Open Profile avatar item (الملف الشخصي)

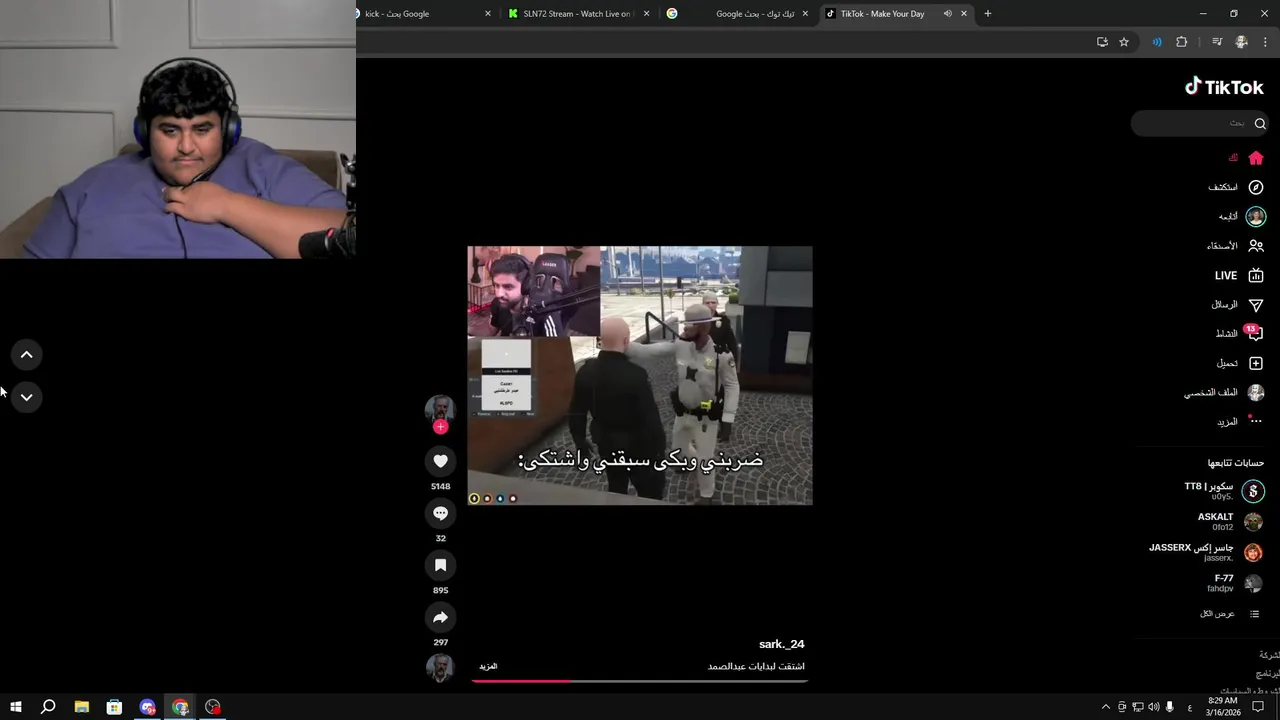[1256, 392]
